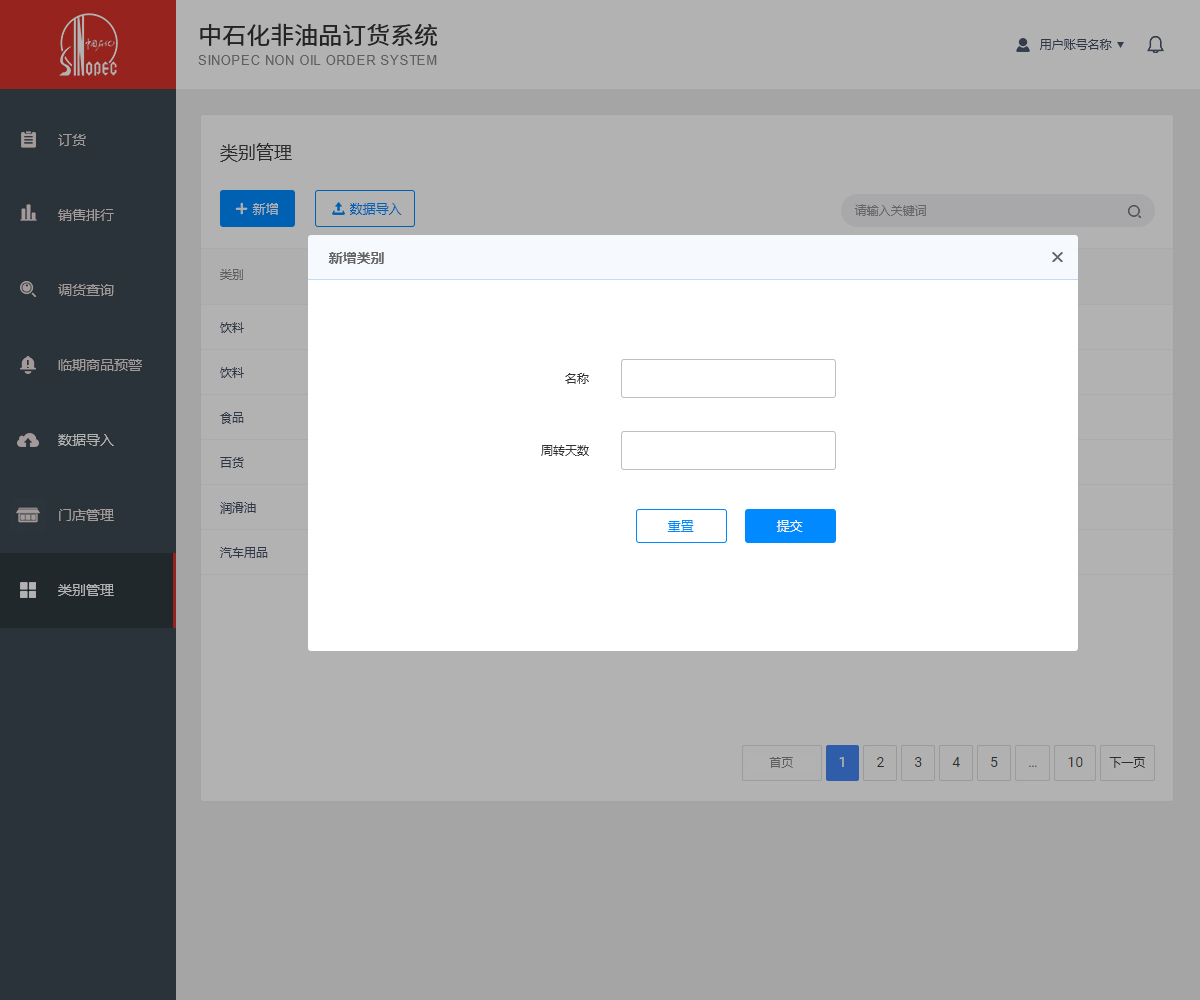
Task: Open the 订货 clipboard icon in the sidebar
Action: (x=29, y=140)
